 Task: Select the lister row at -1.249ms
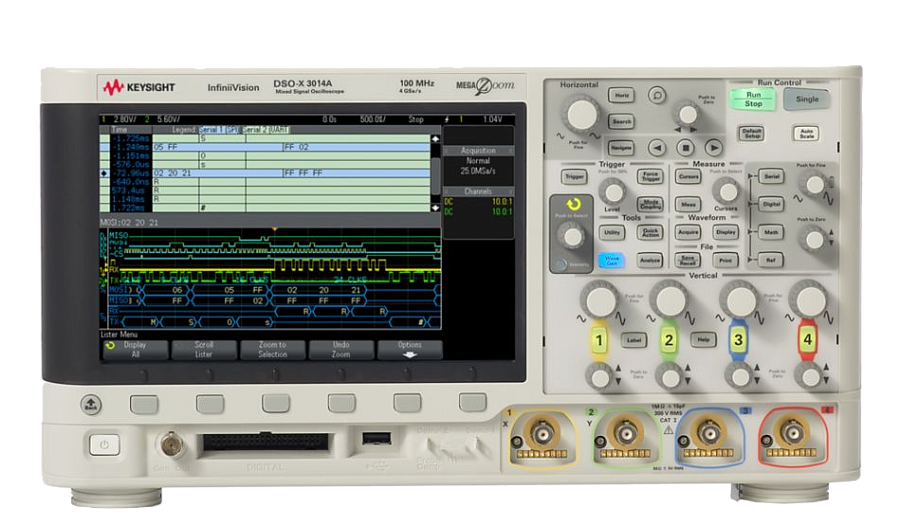(x=265, y=147)
